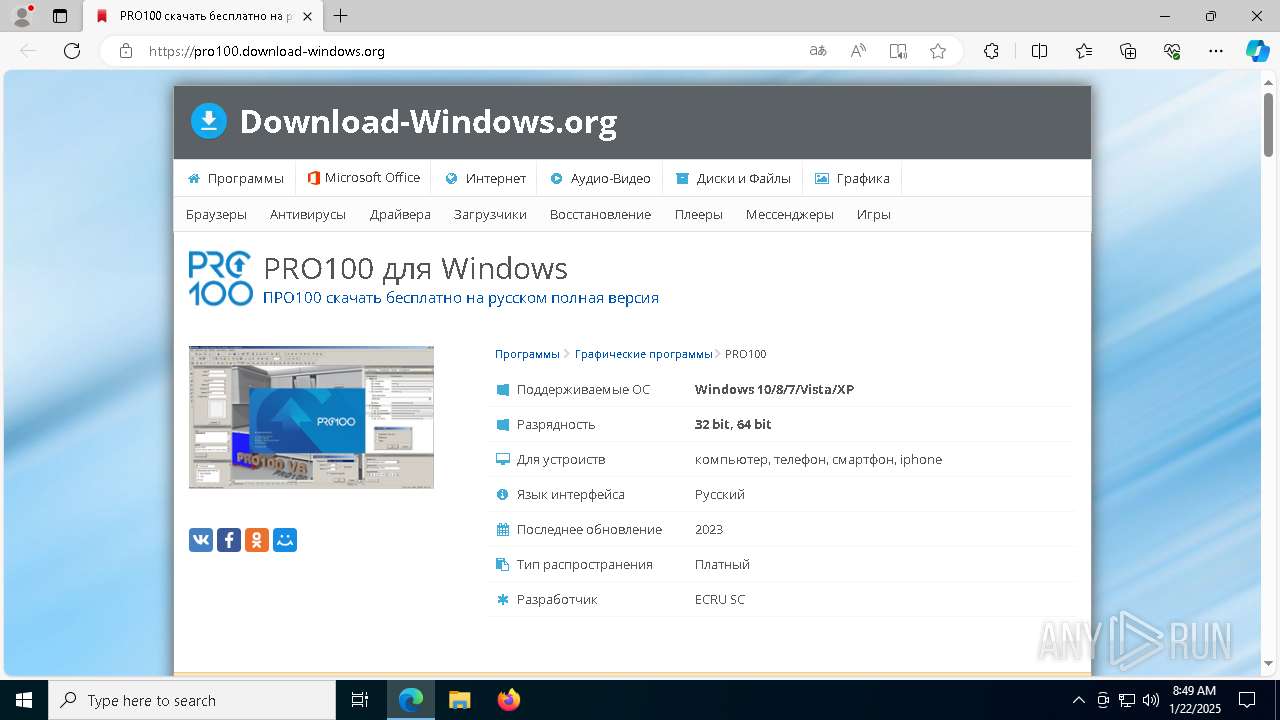Go to Антивирусы category
The height and width of the screenshot is (720, 1280).
[308, 214]
